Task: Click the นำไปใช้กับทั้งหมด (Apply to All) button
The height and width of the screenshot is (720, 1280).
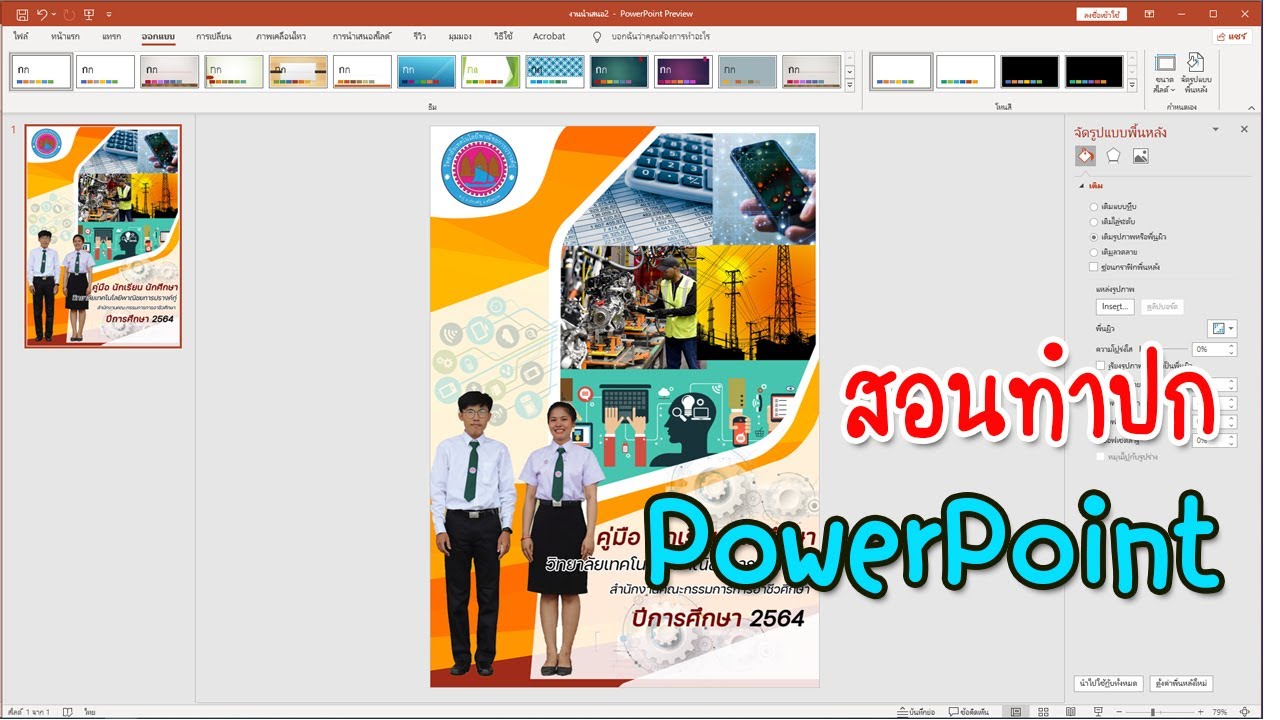Action: pos(1108,684)
